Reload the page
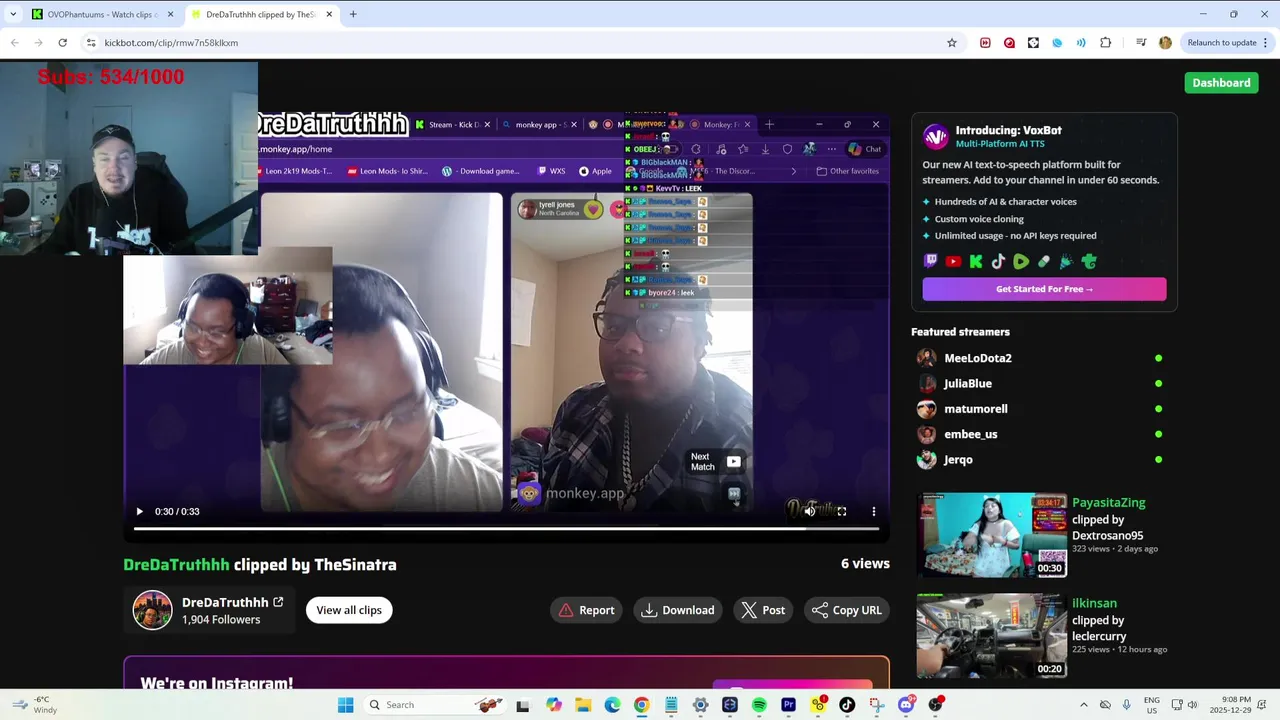Image resolution: width=1280 pixels, height=720 pixels. pos(62,43)
